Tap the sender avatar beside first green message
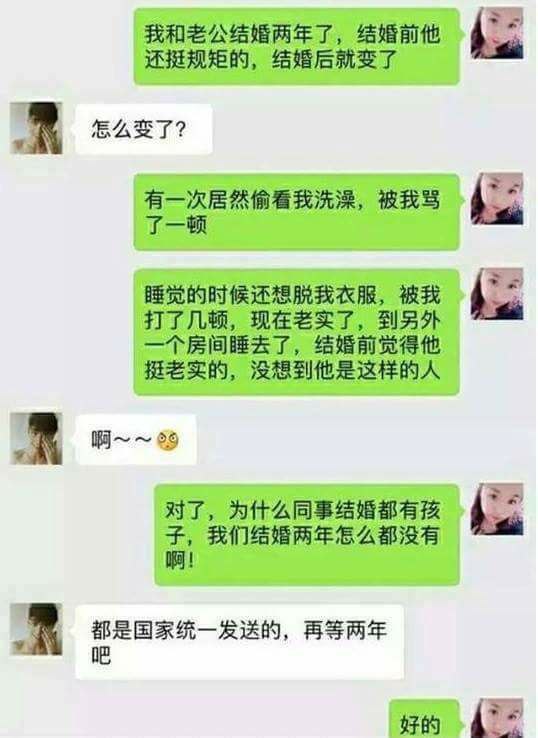The width and height of the screenshot is (538, 738). 497,33
